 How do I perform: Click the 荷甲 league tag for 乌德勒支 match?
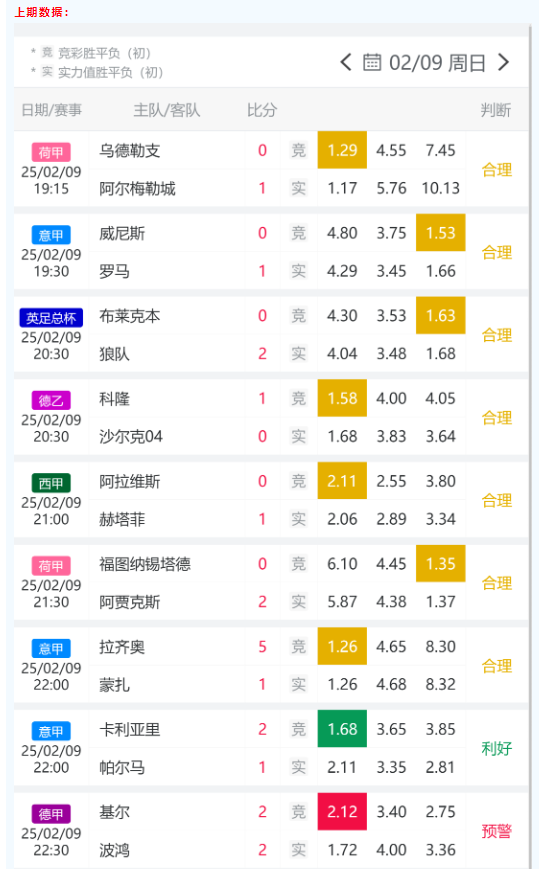51,152
